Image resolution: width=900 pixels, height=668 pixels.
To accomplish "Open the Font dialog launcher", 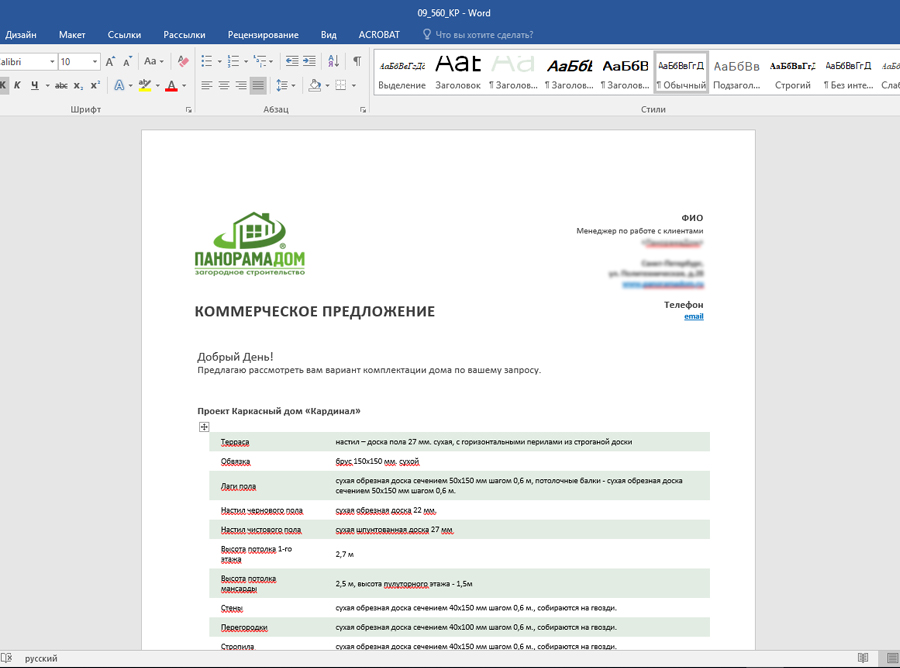I will click(189, 110).
